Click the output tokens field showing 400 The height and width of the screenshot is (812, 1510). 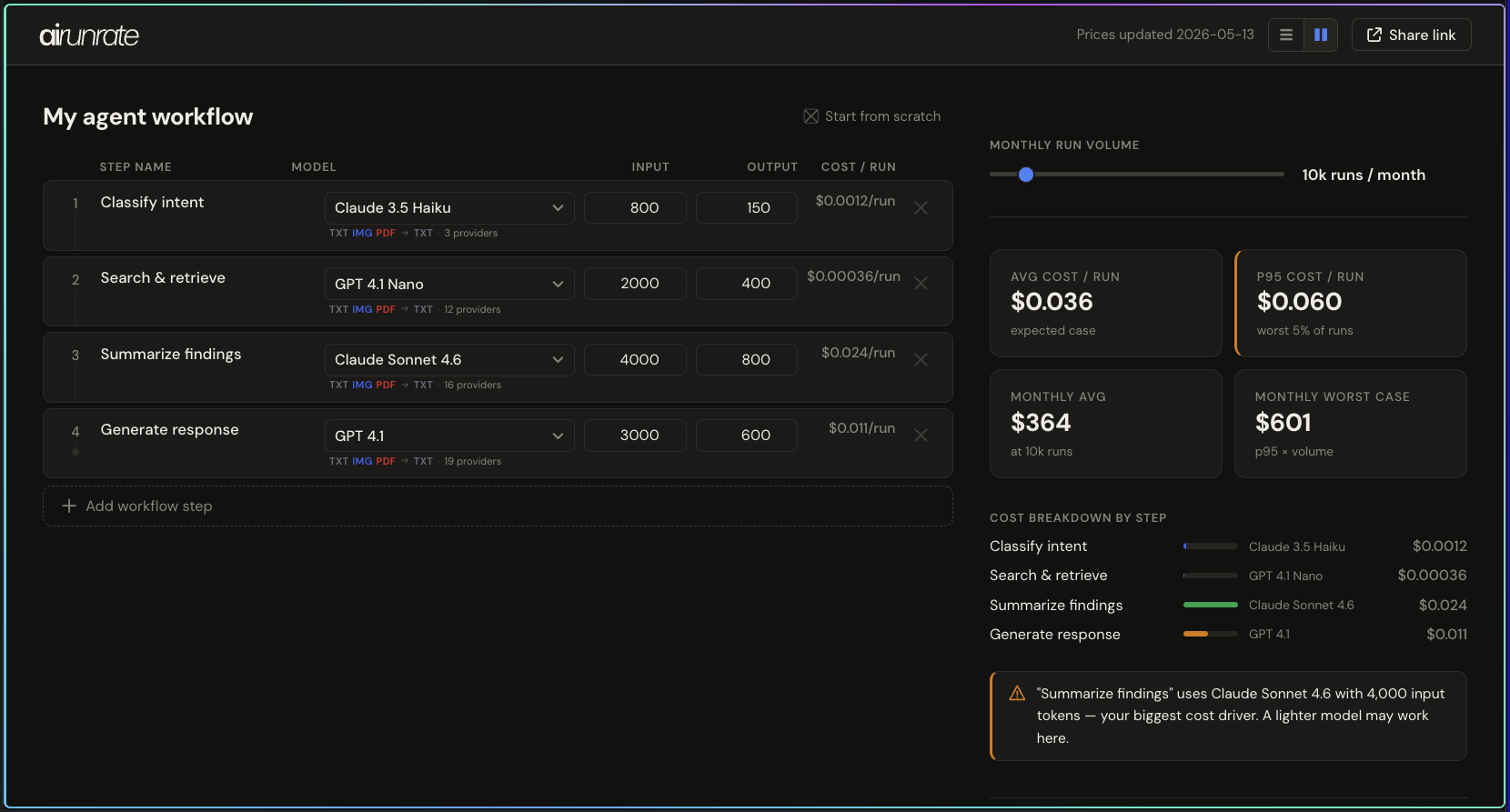pos(747,284)
